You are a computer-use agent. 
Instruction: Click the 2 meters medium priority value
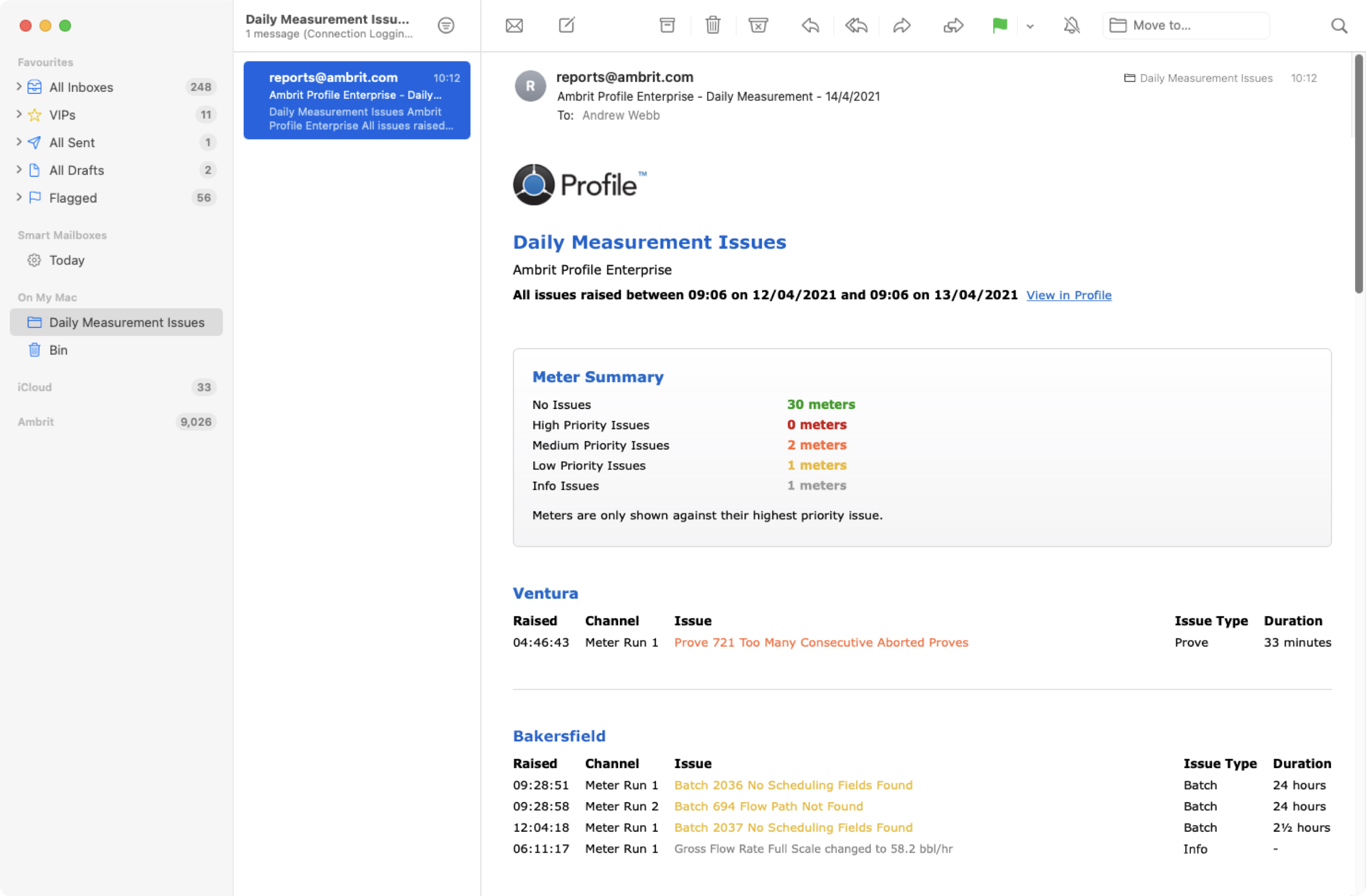[817, 445]
